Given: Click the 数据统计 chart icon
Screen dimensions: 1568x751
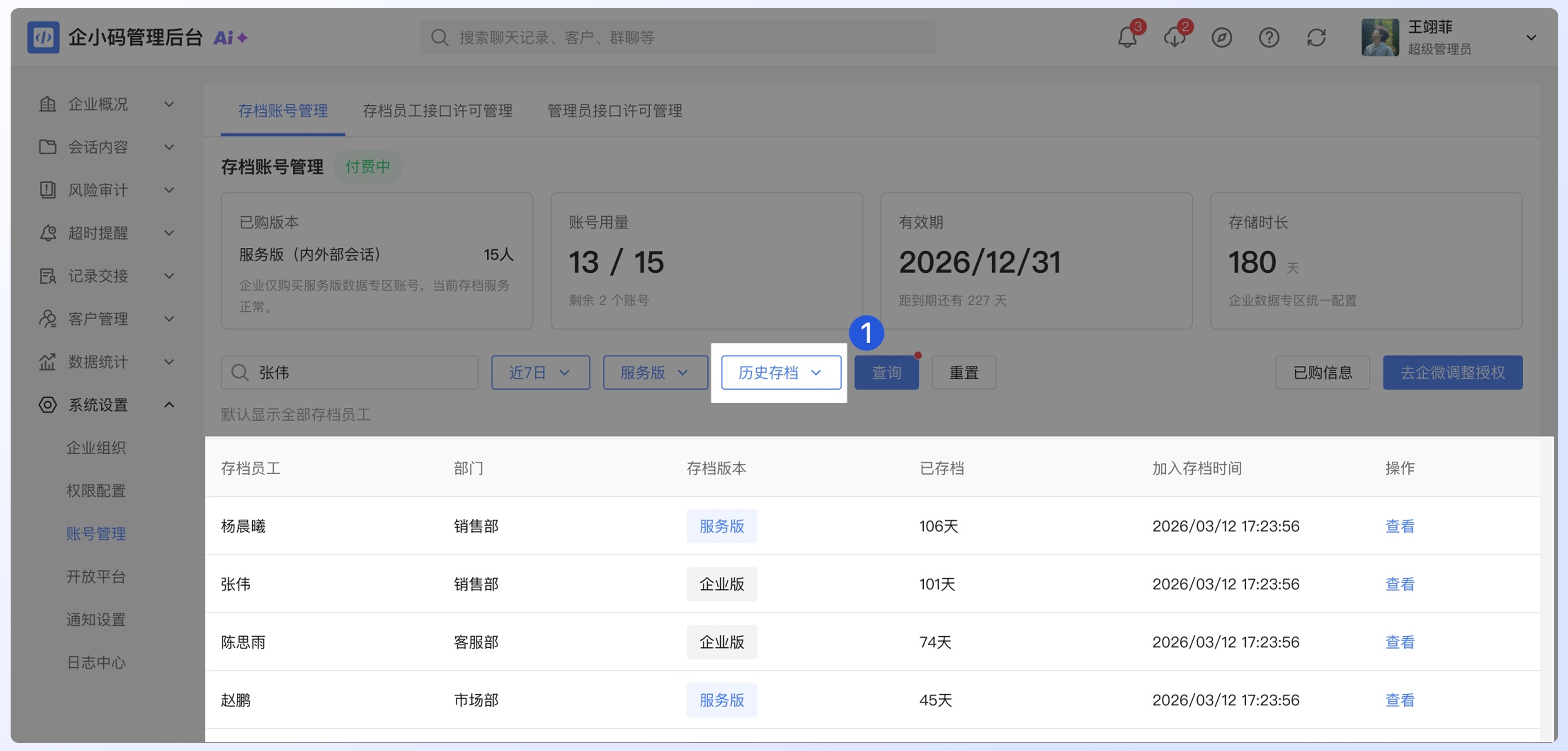Looking at the screenshot, I should point(47,362).
